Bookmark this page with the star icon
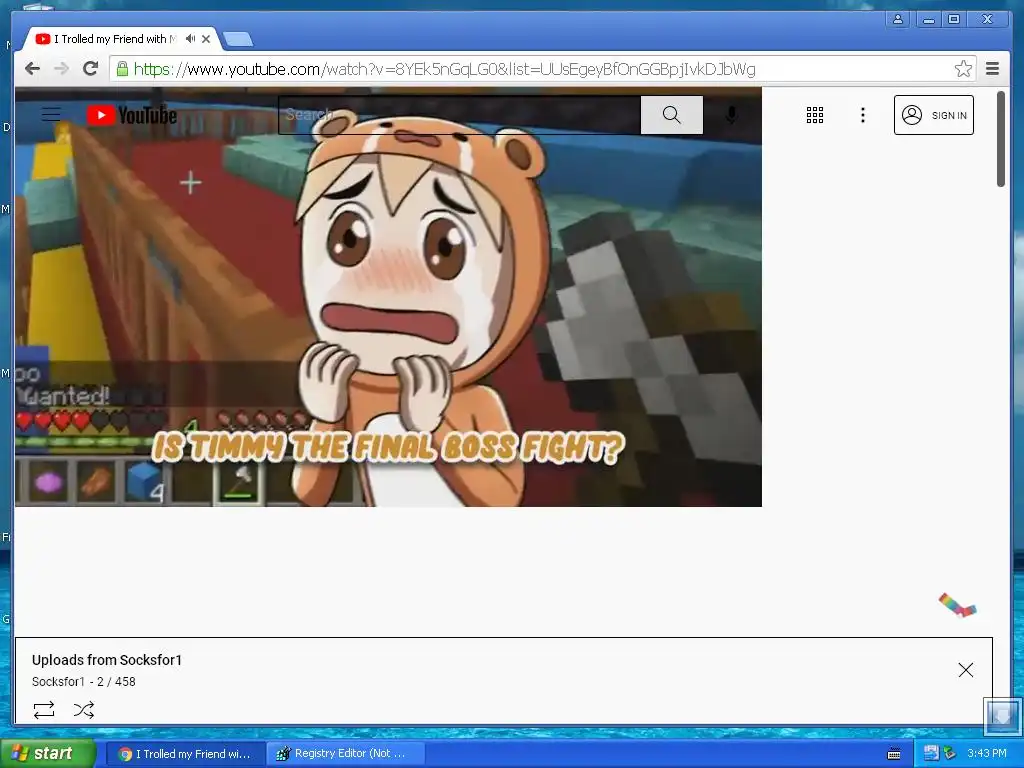This screenshot has width=1024, height=768. click(963, 69)
